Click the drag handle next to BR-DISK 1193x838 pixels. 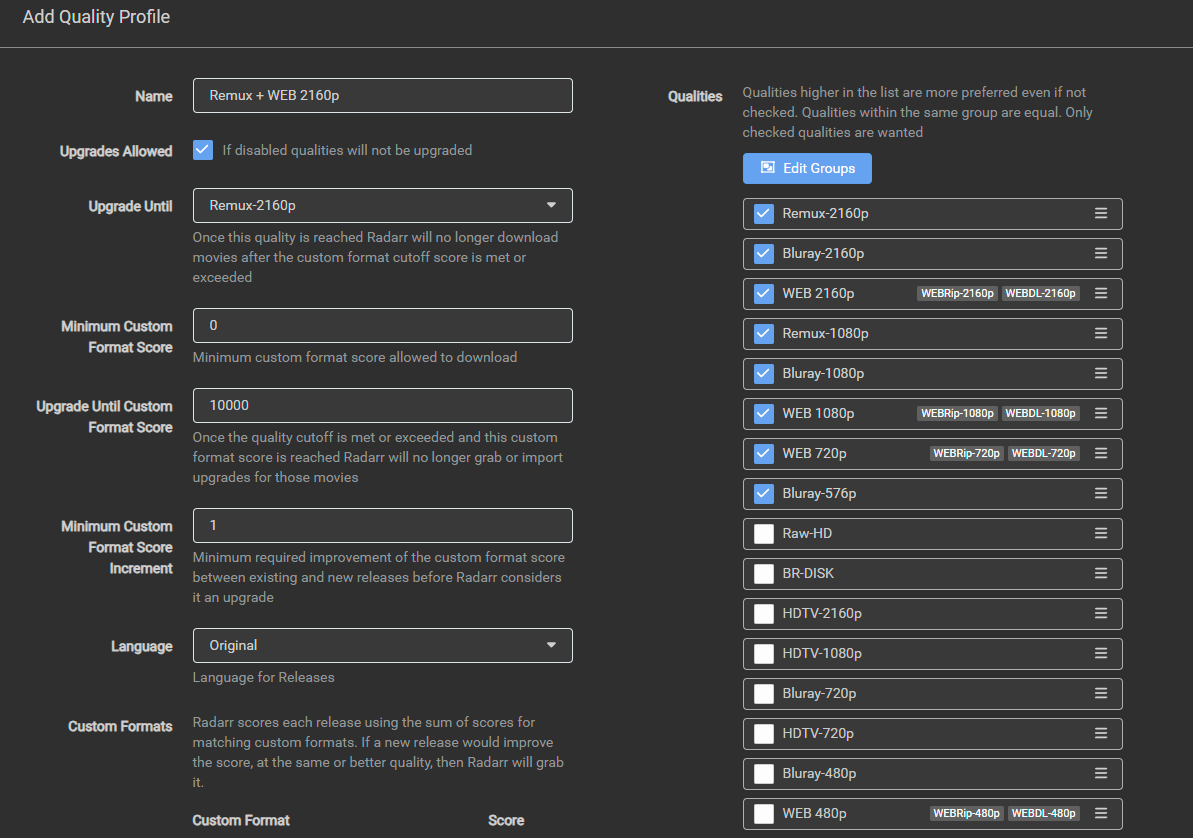pos(1100,573)
